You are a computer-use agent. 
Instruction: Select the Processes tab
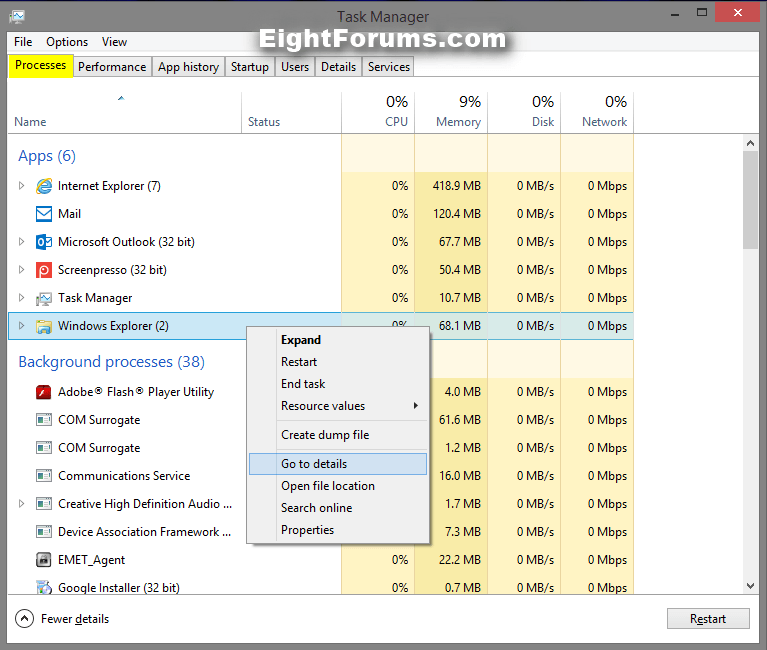click(41, 66)
